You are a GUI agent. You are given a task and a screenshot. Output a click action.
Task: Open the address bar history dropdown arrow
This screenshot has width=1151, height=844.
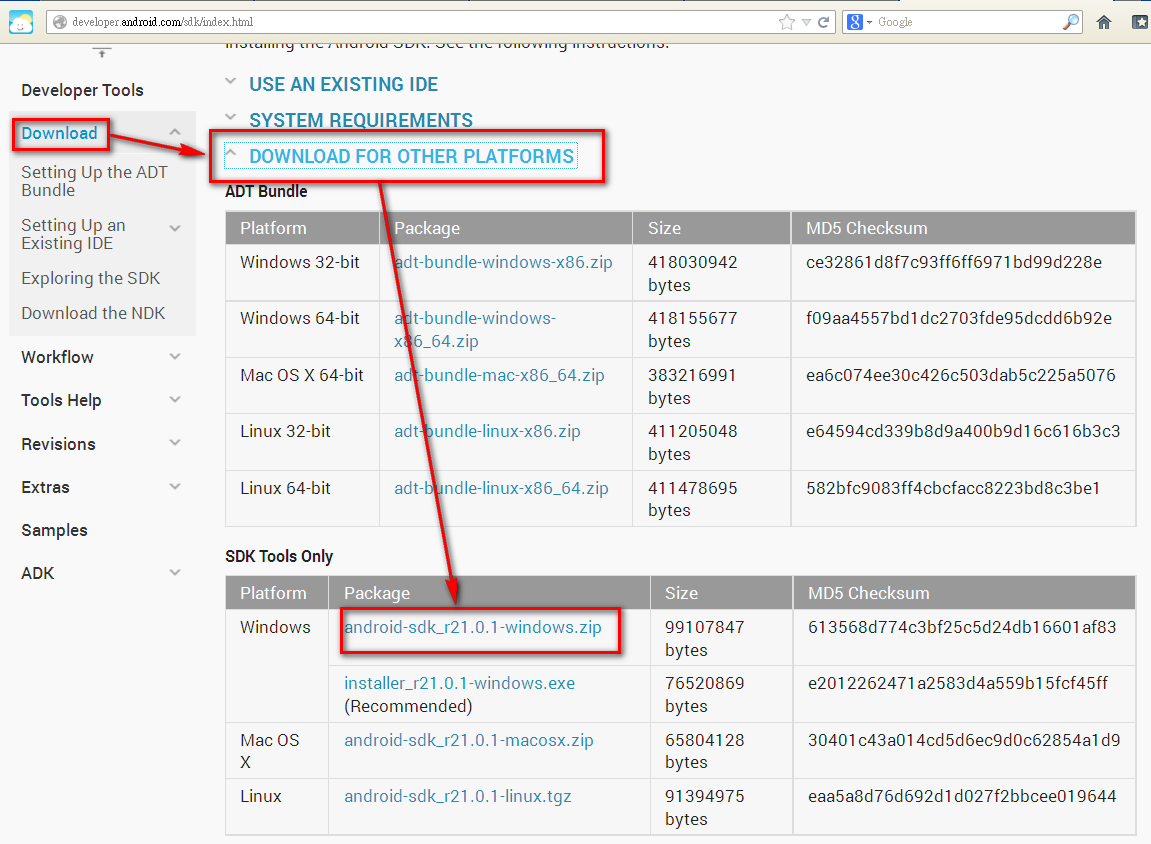(x=806, y=22)
